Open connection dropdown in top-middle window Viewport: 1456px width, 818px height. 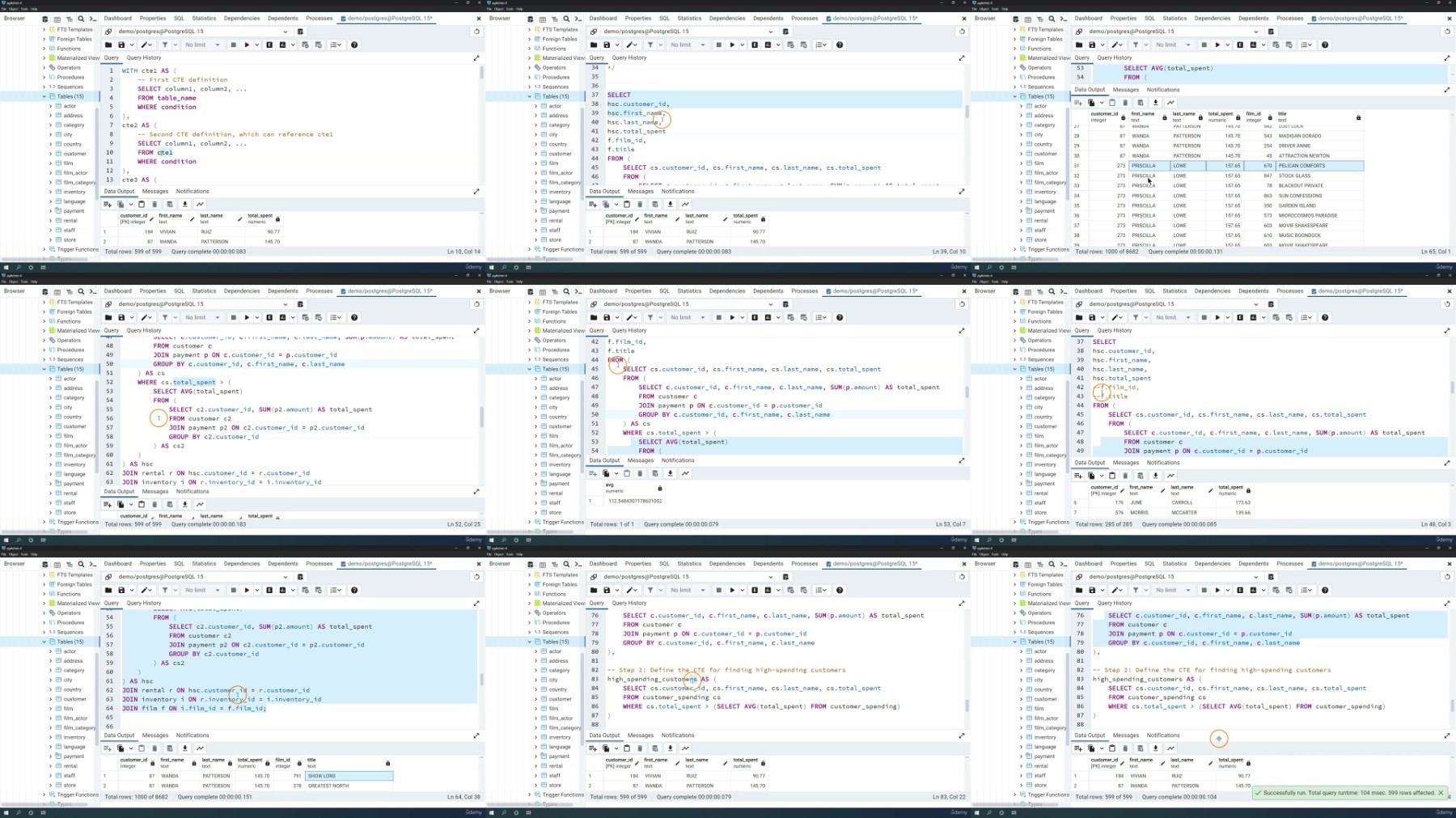click(x=770, y=32)
